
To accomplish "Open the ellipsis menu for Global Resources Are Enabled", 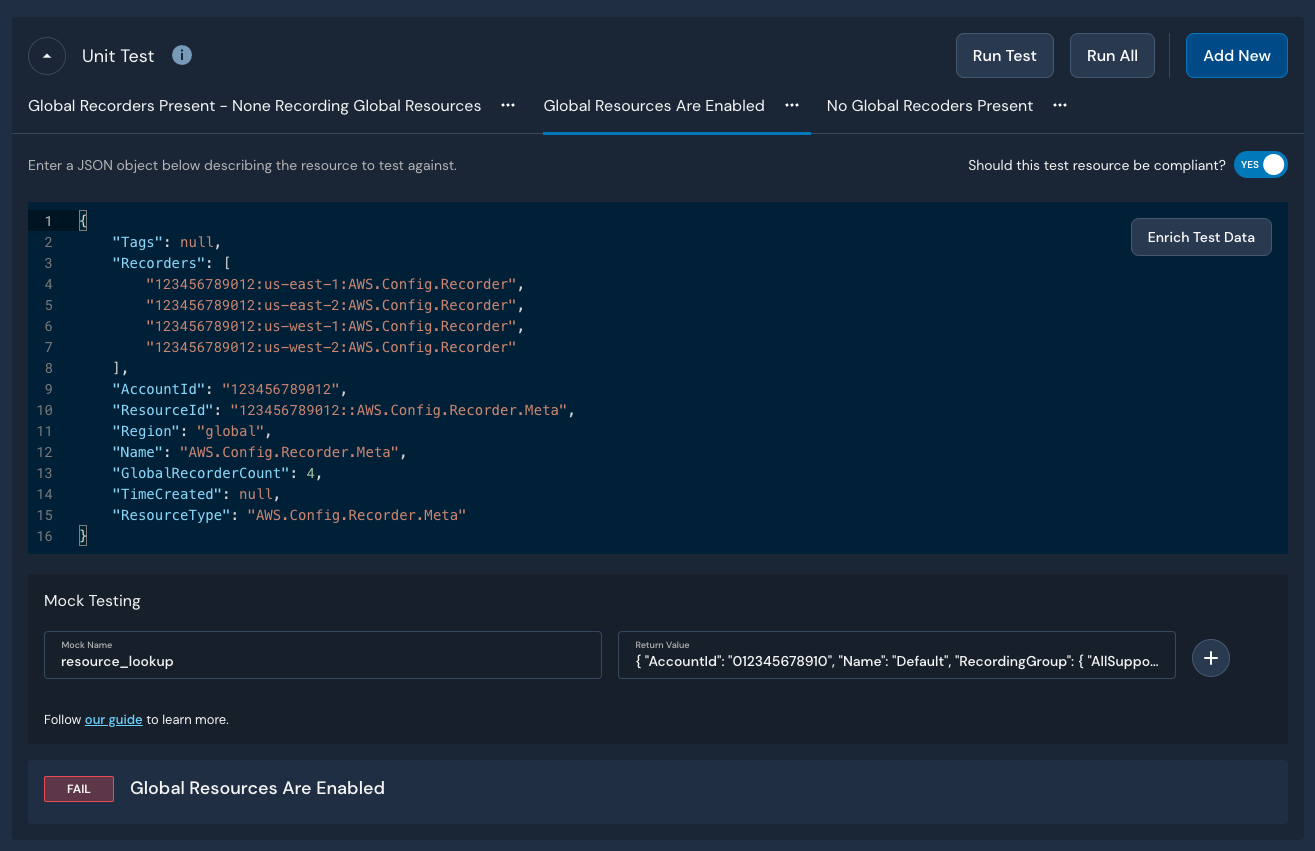I will (792, 106).
